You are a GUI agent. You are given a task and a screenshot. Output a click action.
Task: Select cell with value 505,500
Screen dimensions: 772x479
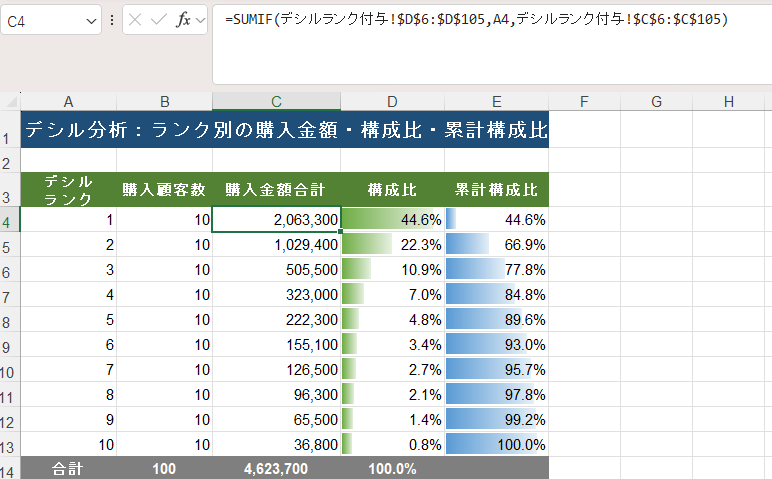pyautogui.click(x=276, y=270)
